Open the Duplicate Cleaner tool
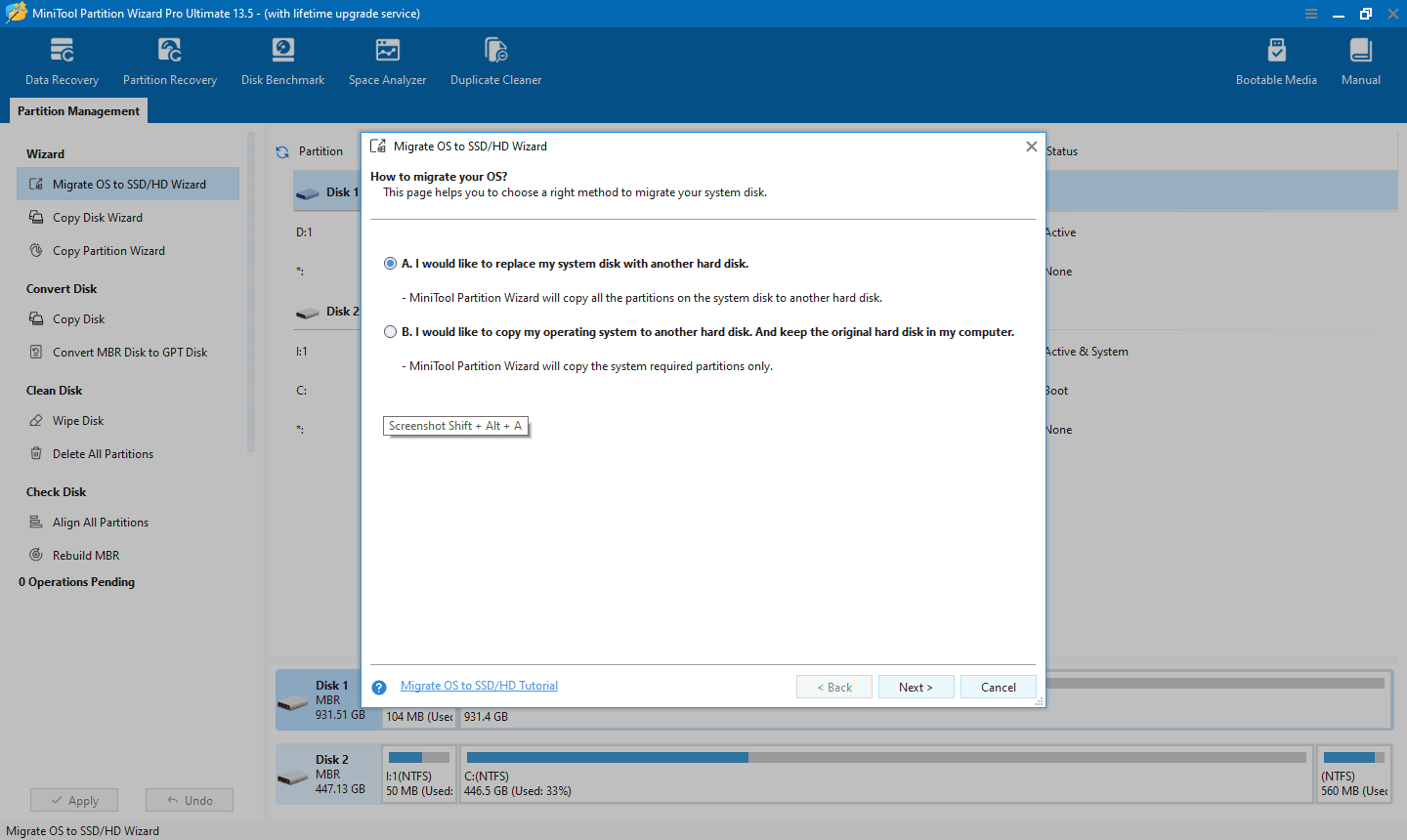Viewport: 1407px width, 840px height. tap(495, 59)
